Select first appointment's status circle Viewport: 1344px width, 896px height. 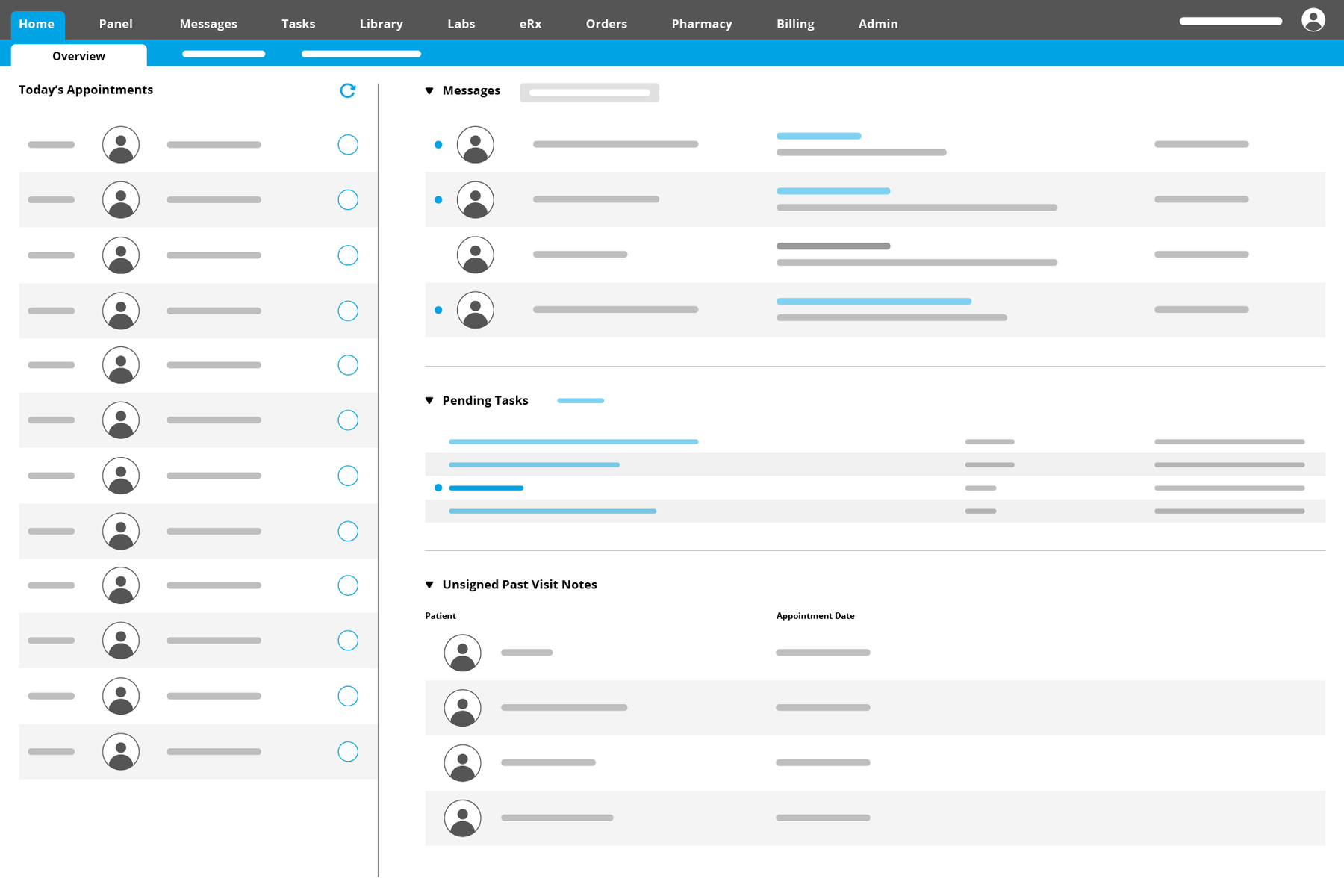point(348,145)
